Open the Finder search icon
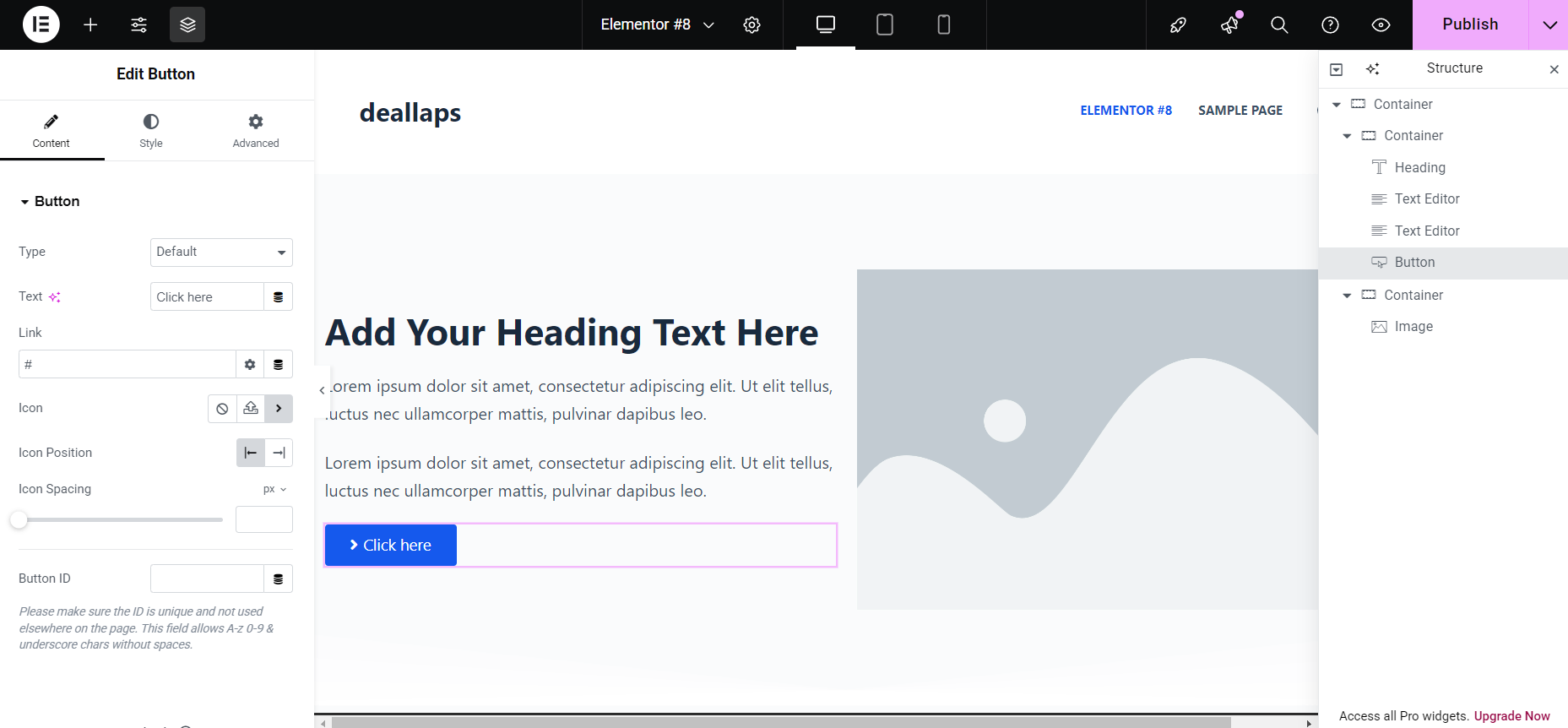 tap(1279, 24)
